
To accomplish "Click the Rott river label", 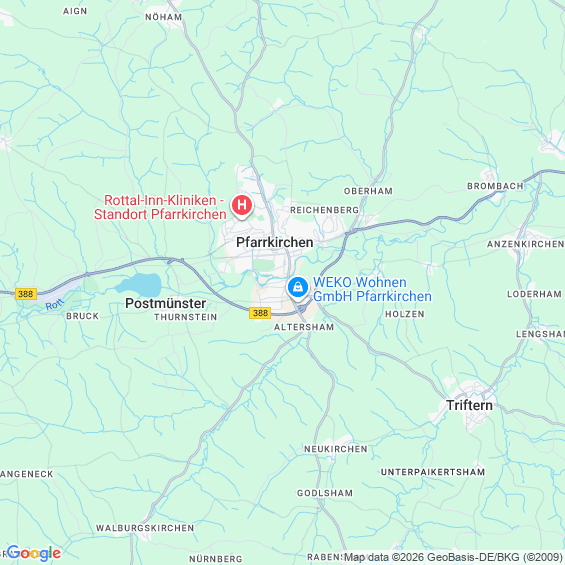I will (54, 305).
